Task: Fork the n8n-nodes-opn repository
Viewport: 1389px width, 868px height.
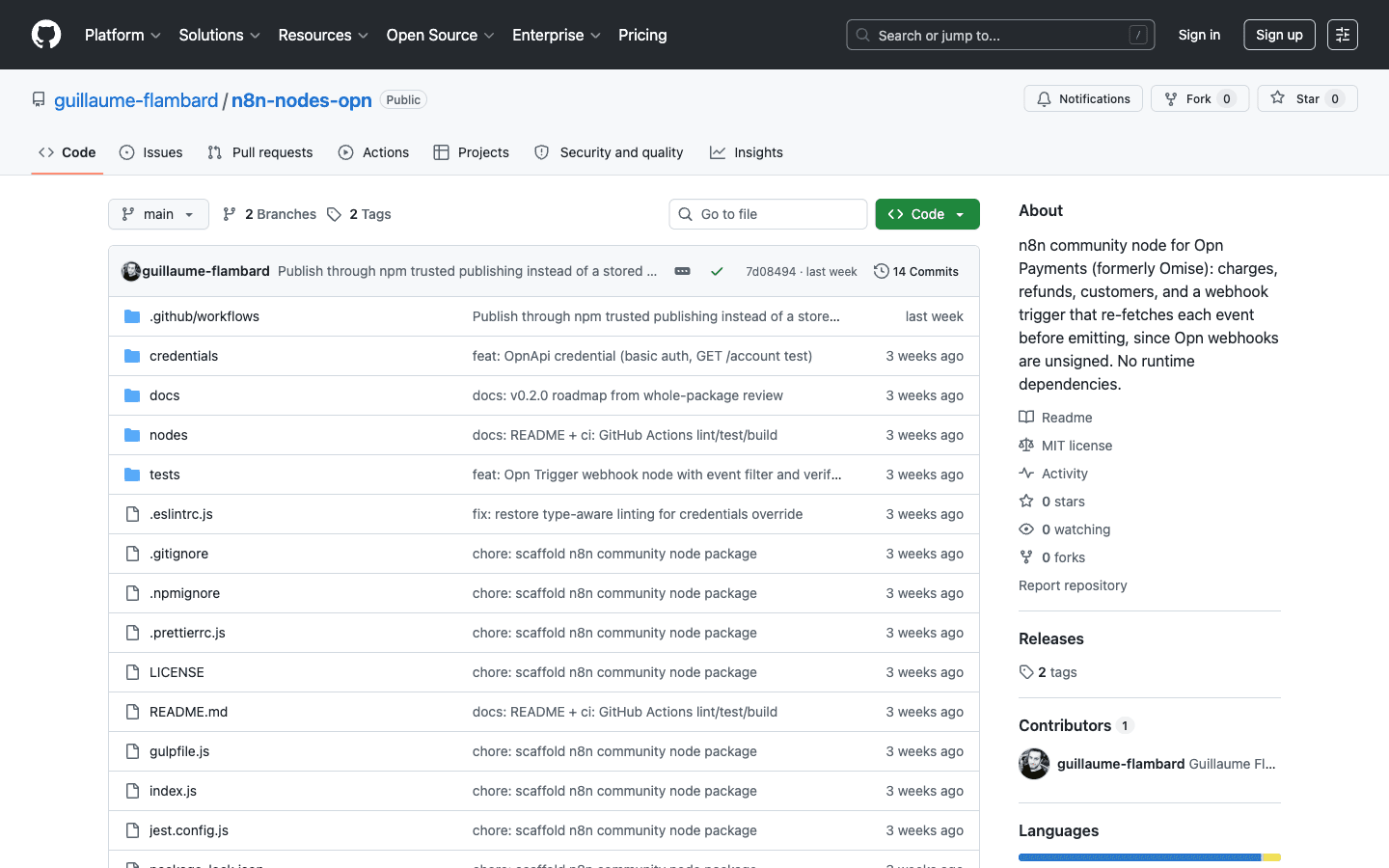Action: pyautogui.click(x=1200, y=98)
